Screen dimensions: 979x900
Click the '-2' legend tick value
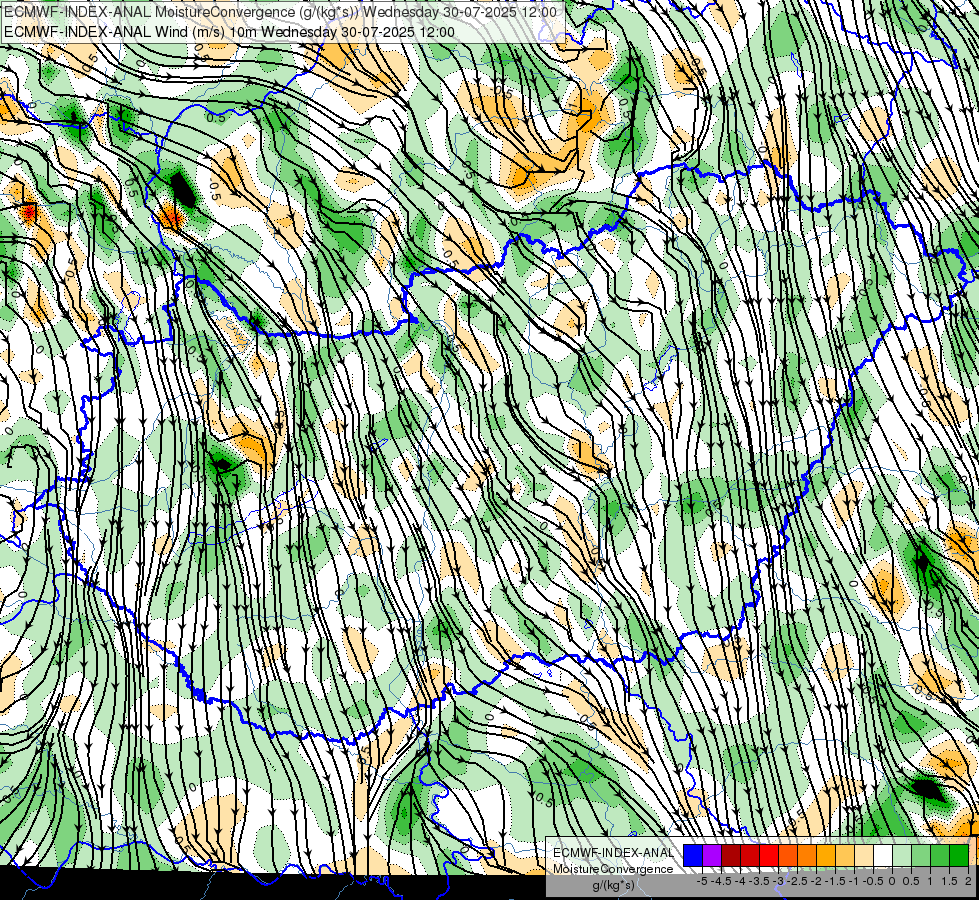(x=817, y=881)
